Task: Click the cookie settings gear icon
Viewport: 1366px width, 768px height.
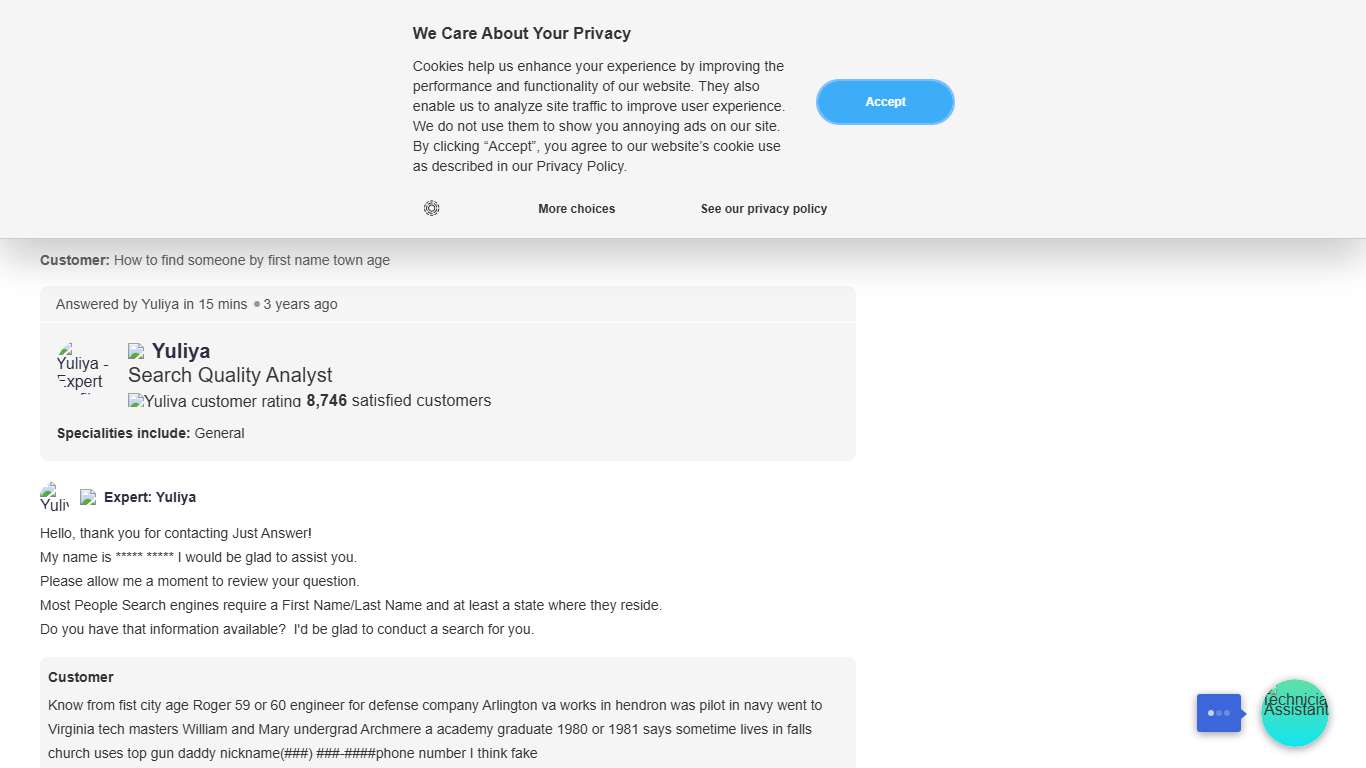Action: pyautogui.click(x=431, y=208)
